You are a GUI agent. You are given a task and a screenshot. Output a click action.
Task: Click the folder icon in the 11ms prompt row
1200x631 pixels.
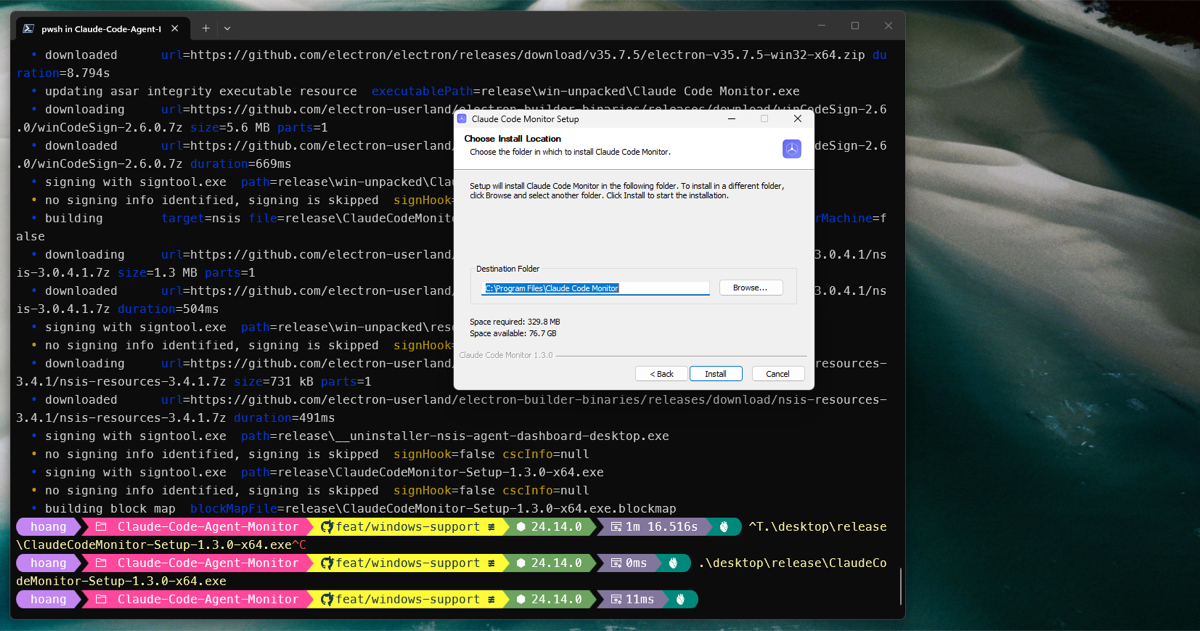101,599
